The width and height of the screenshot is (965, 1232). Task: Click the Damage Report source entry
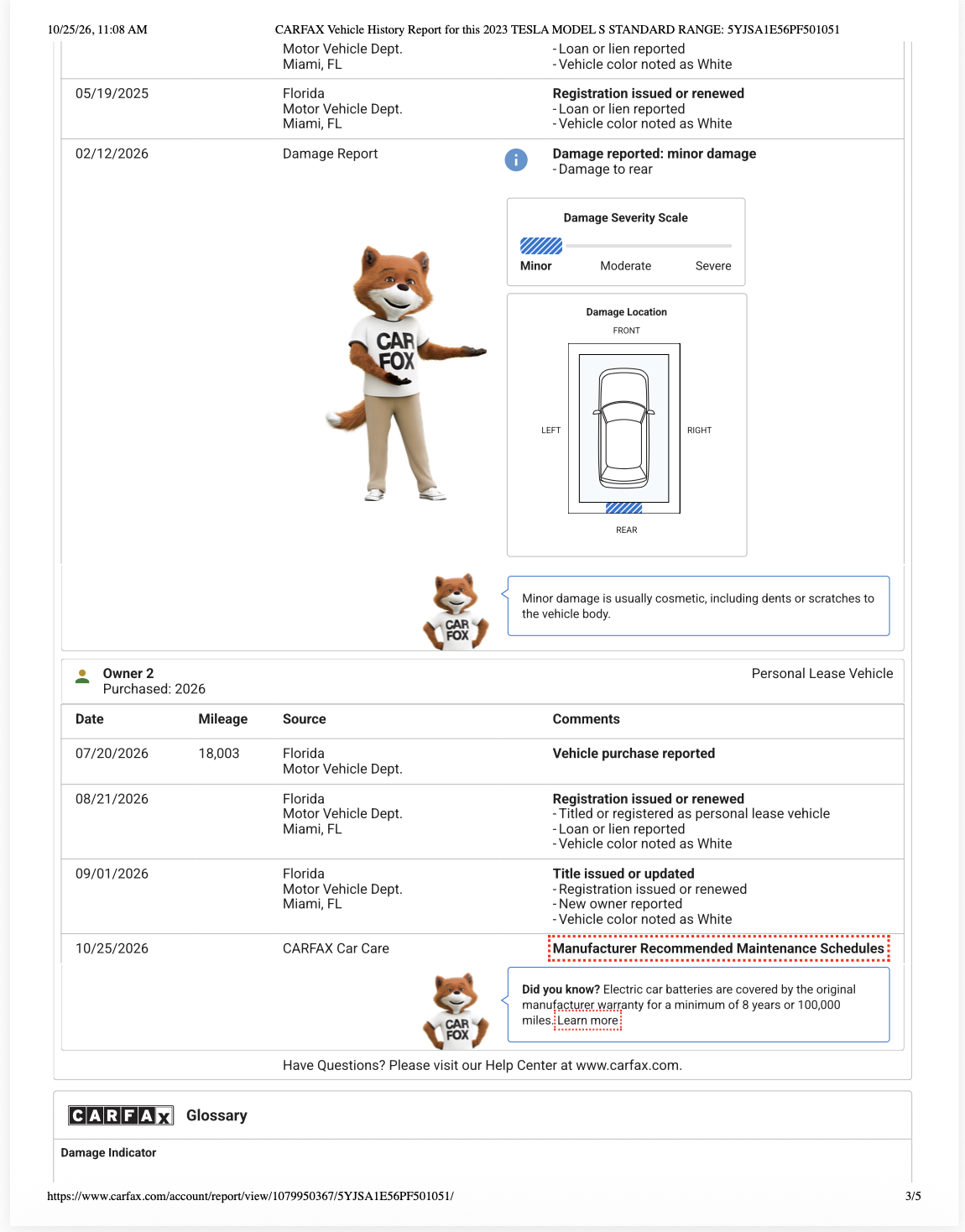[x=331, y=154]
